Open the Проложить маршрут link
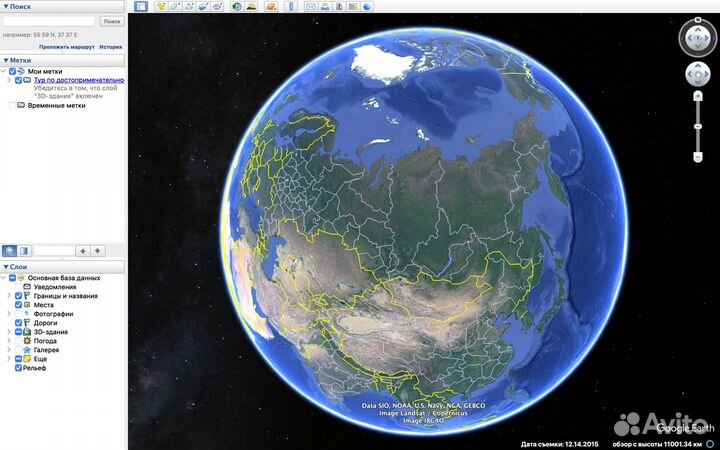This screenshot has height=450, width=720. (x=66, y=47)
